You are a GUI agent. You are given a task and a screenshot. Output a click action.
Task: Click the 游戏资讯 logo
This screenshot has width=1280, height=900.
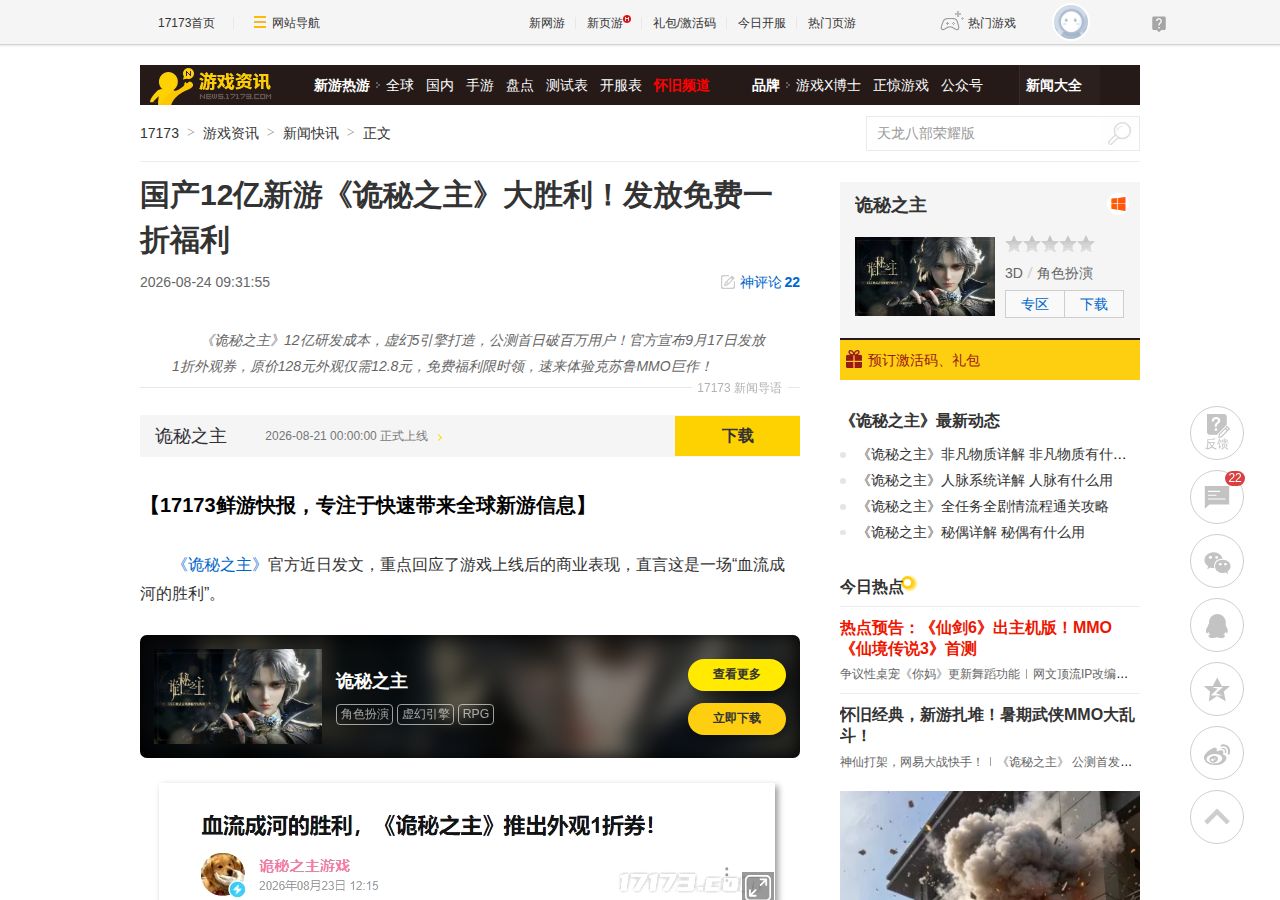[211, 85]
